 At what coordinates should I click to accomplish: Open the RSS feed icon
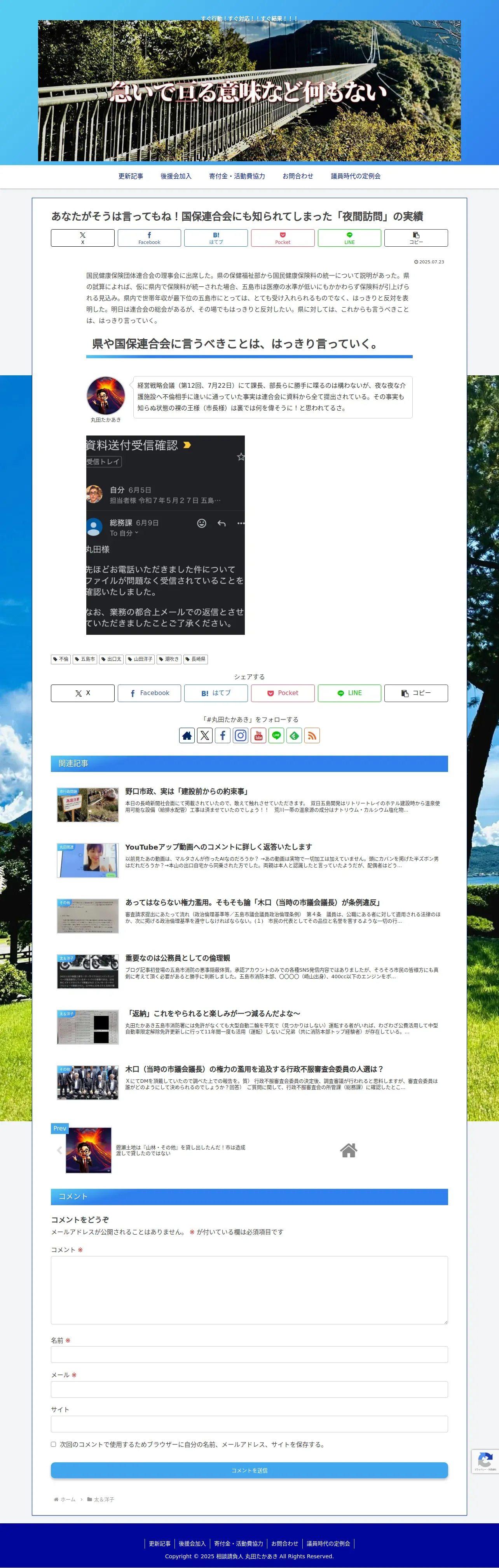312,735
